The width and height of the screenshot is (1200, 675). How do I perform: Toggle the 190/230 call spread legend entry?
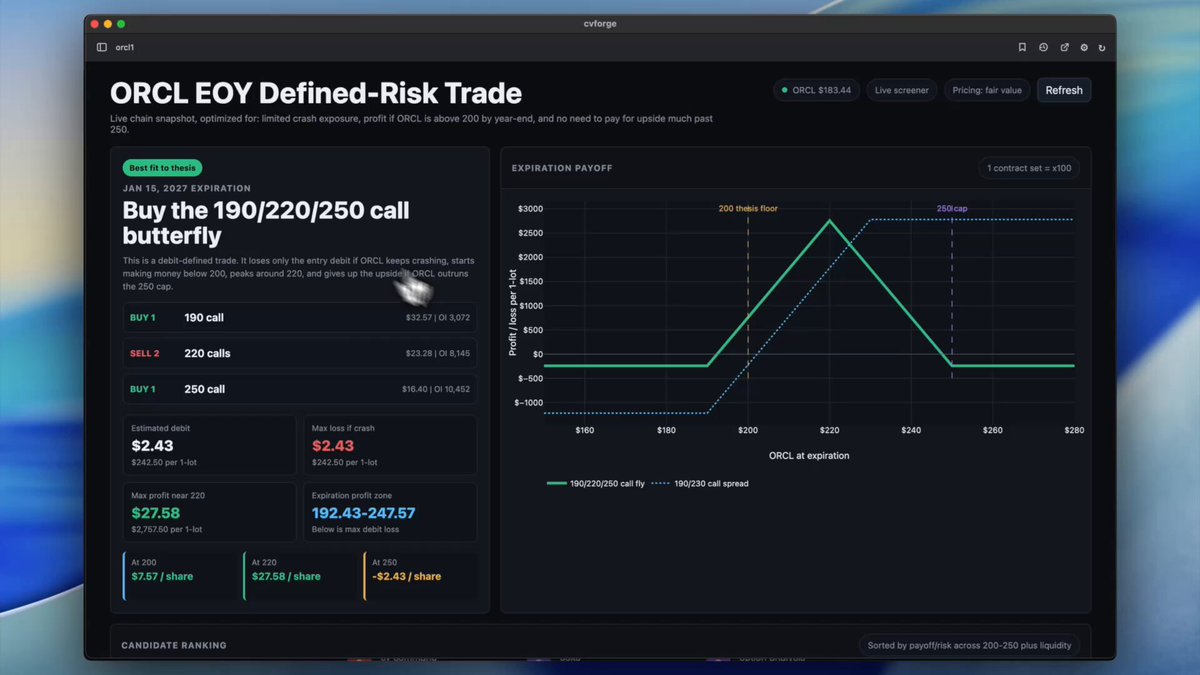[700, 483]
